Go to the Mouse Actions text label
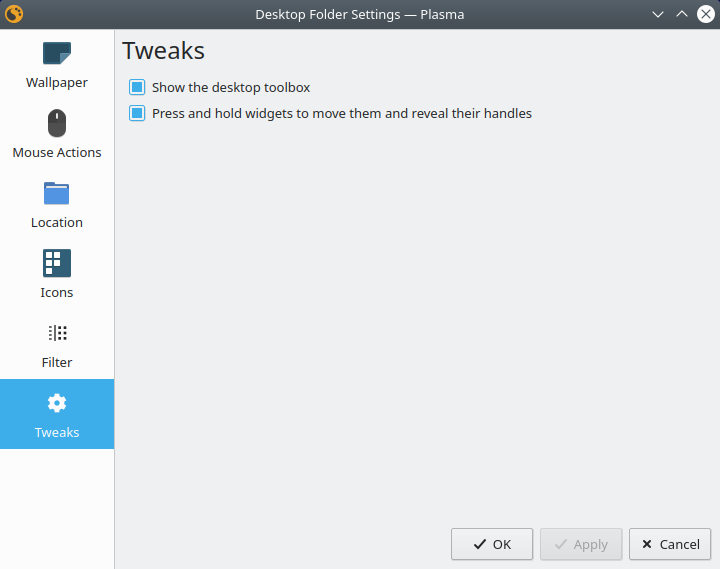The image size is (720, 569). pyautogui.click(x=57, y=153)
